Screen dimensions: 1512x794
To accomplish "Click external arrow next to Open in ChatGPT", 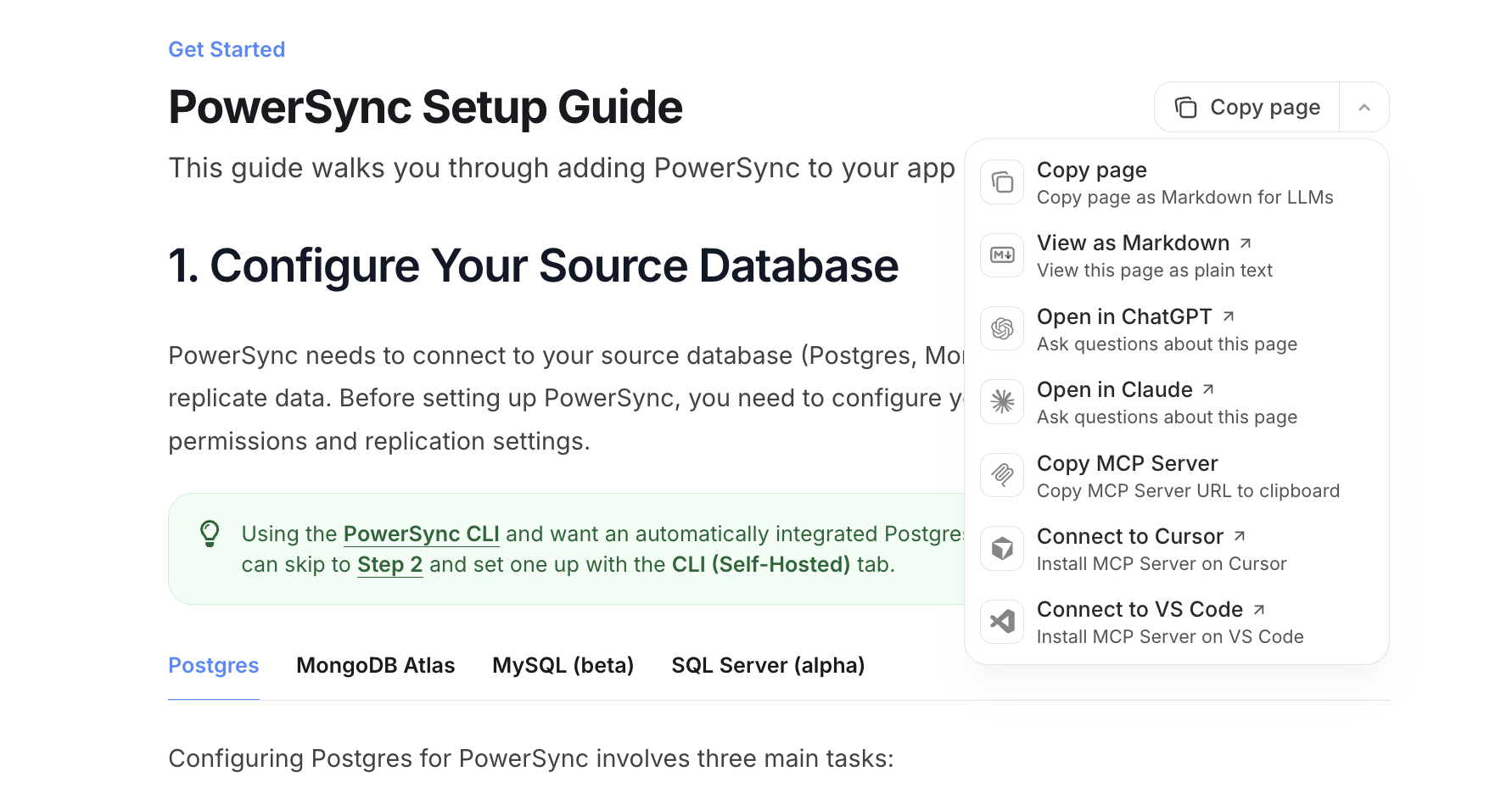I will pos(1229,316).
